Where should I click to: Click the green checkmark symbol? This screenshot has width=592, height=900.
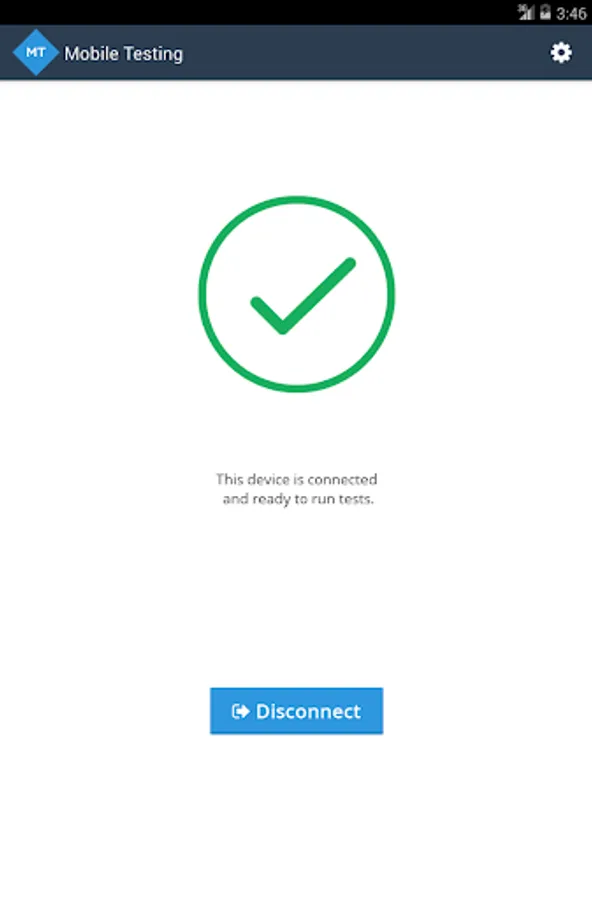303,296
